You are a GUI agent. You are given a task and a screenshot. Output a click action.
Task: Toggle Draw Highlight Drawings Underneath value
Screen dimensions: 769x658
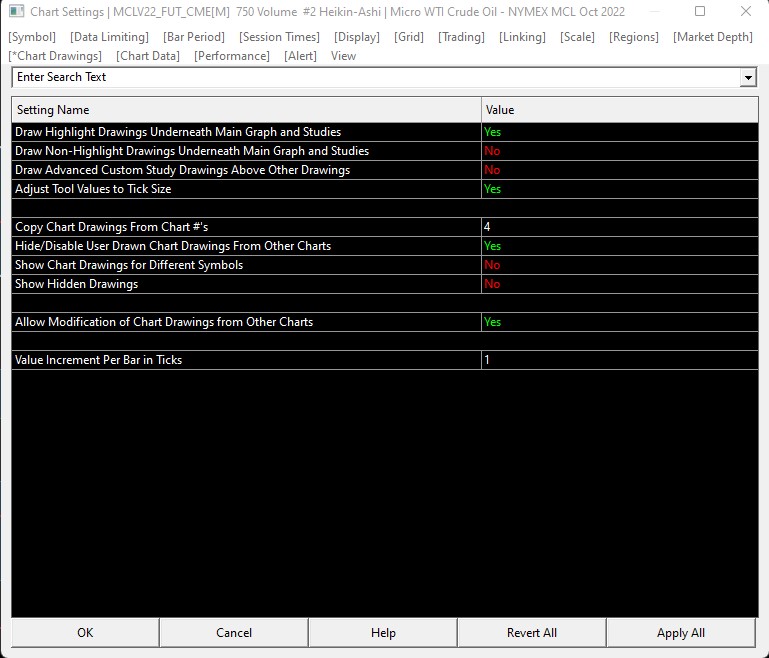619,132
